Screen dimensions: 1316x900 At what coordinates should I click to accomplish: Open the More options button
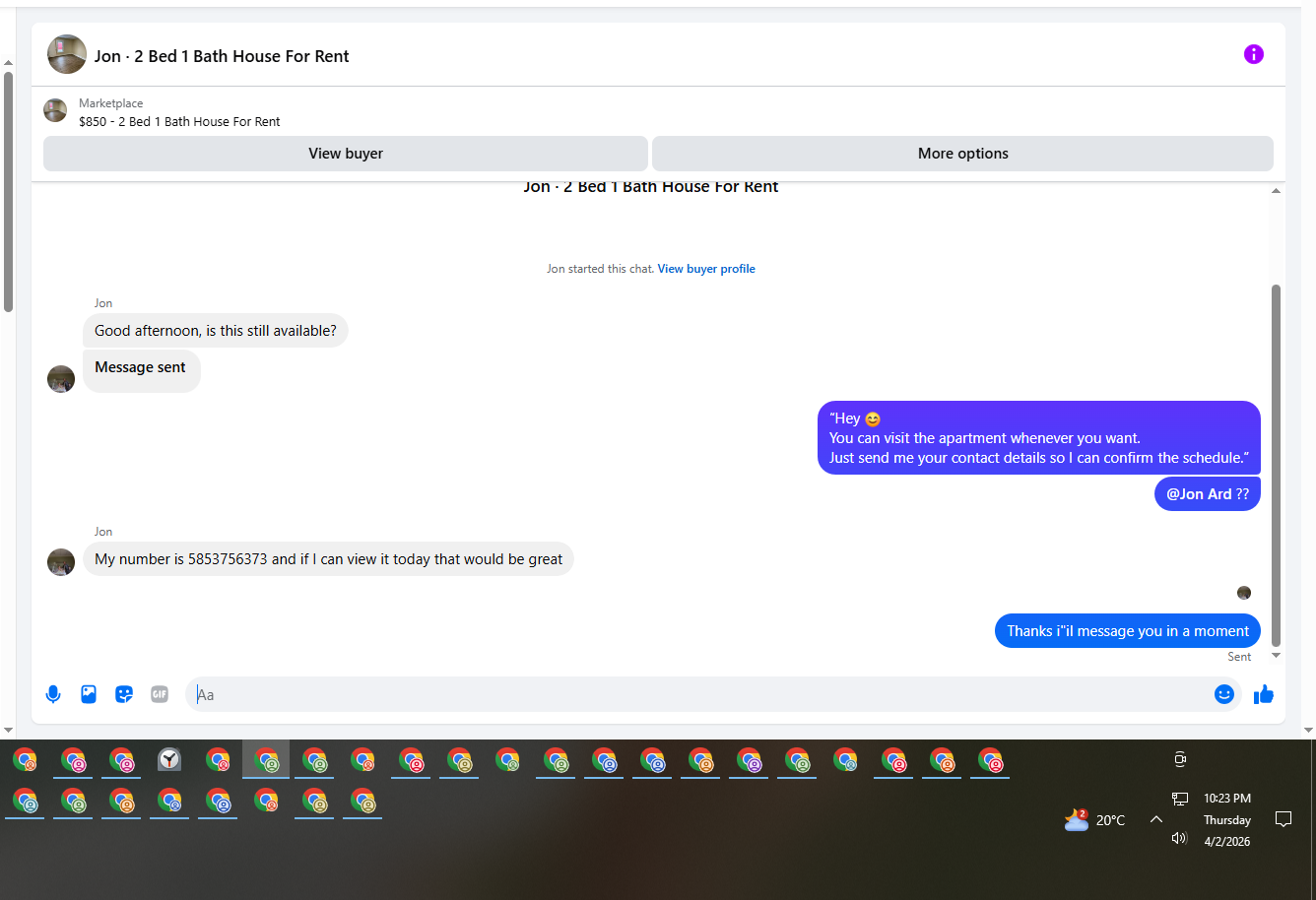pos(962,154)
